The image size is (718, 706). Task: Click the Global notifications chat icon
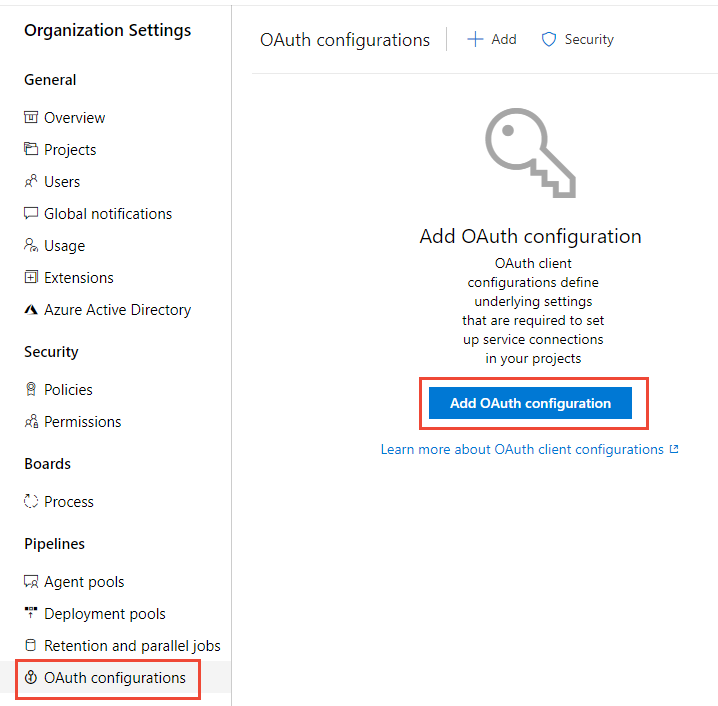[31, 213]
